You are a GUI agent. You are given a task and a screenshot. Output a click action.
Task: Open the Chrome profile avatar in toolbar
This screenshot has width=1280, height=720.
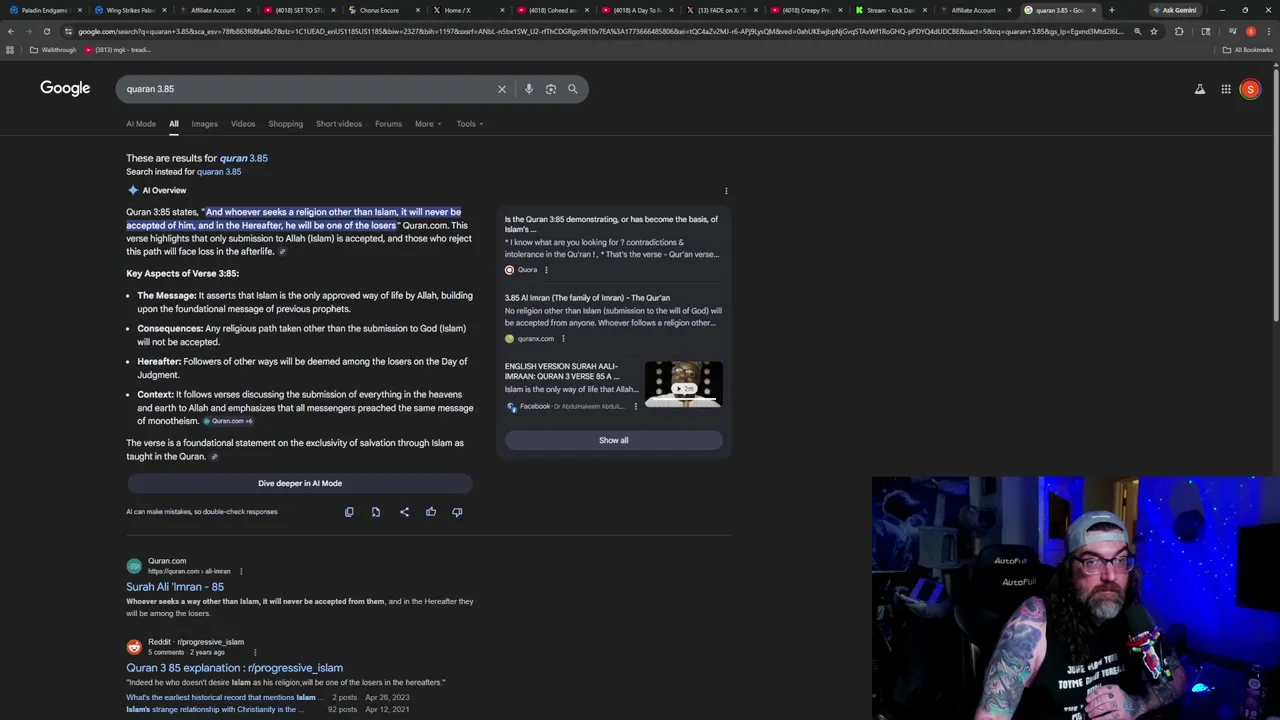pos(1250,31)
